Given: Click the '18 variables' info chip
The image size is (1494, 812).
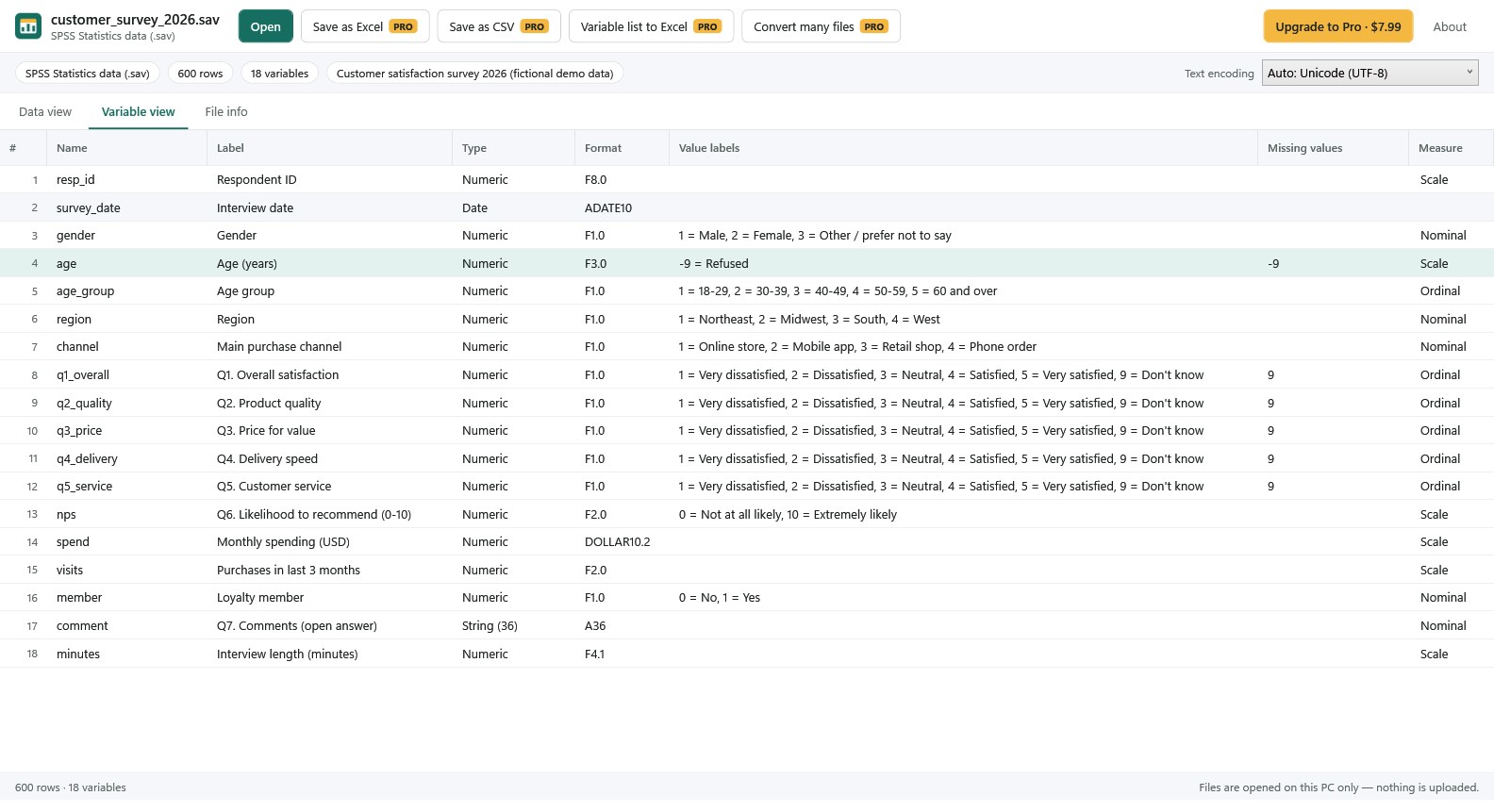Looking at the screenshot, I should pyautogui.click(x=279, y=74).
